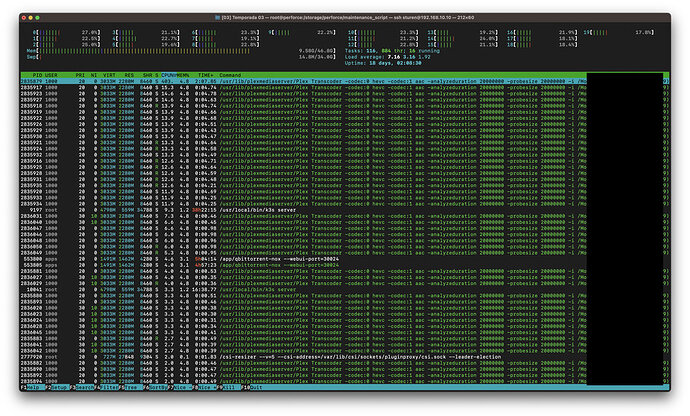Select the qbittorrent-nox row PID 553805
Screen dimensions: 690x416
(x=345, y=265)
